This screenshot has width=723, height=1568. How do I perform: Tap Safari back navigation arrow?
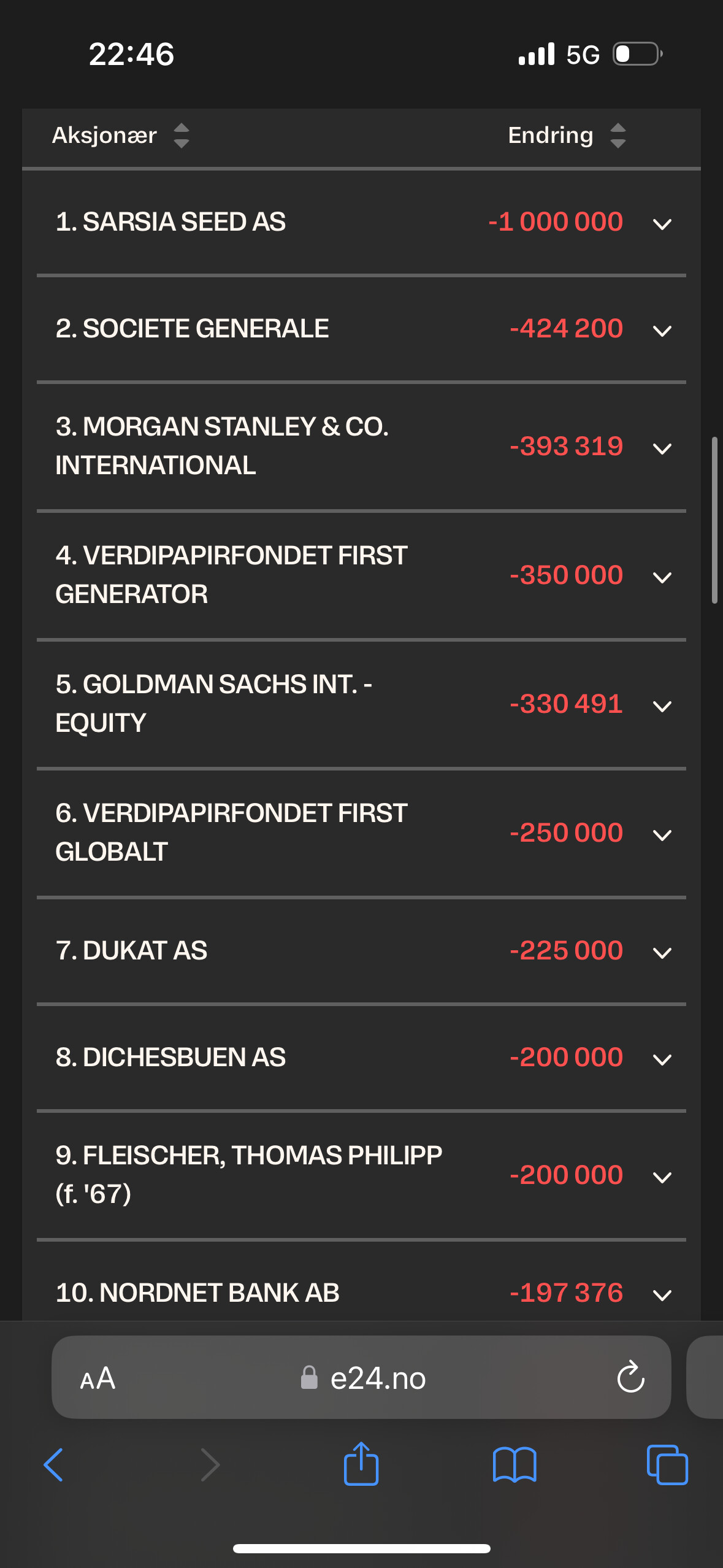[x=53, y=1465]
